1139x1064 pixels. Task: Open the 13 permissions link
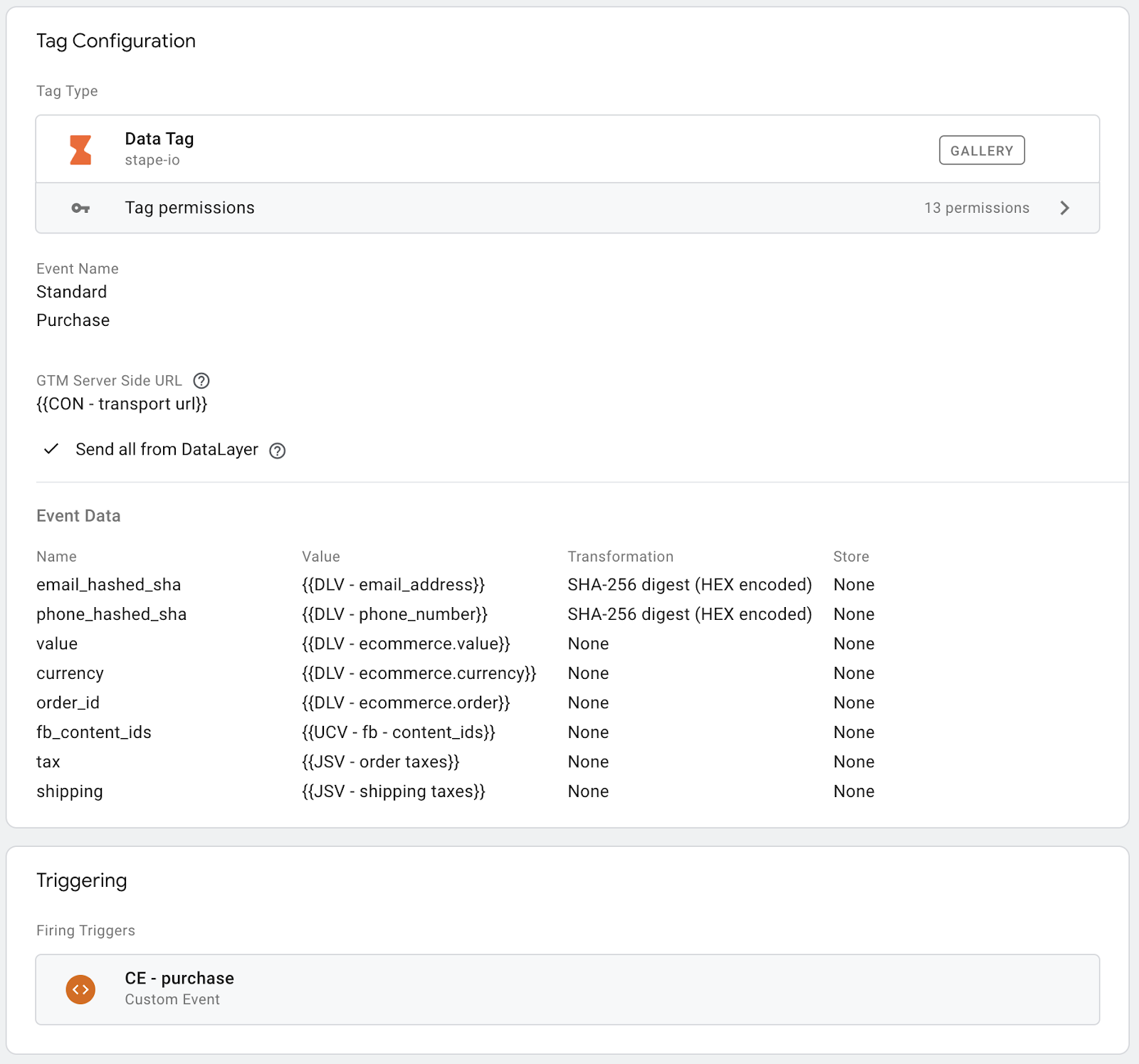[x=977, y=208]
